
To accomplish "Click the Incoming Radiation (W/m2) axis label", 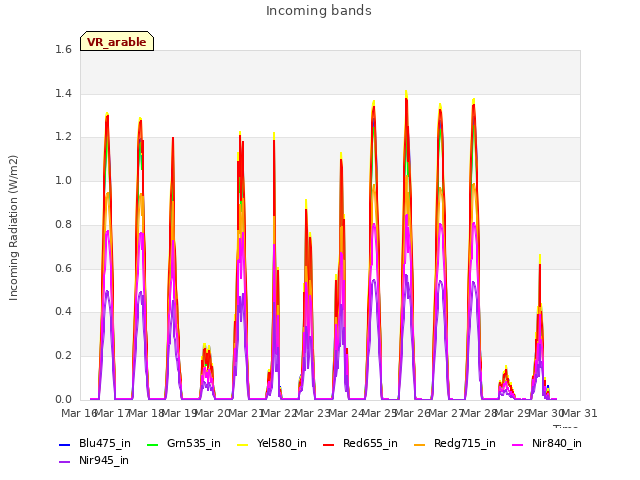I will 13,228.
